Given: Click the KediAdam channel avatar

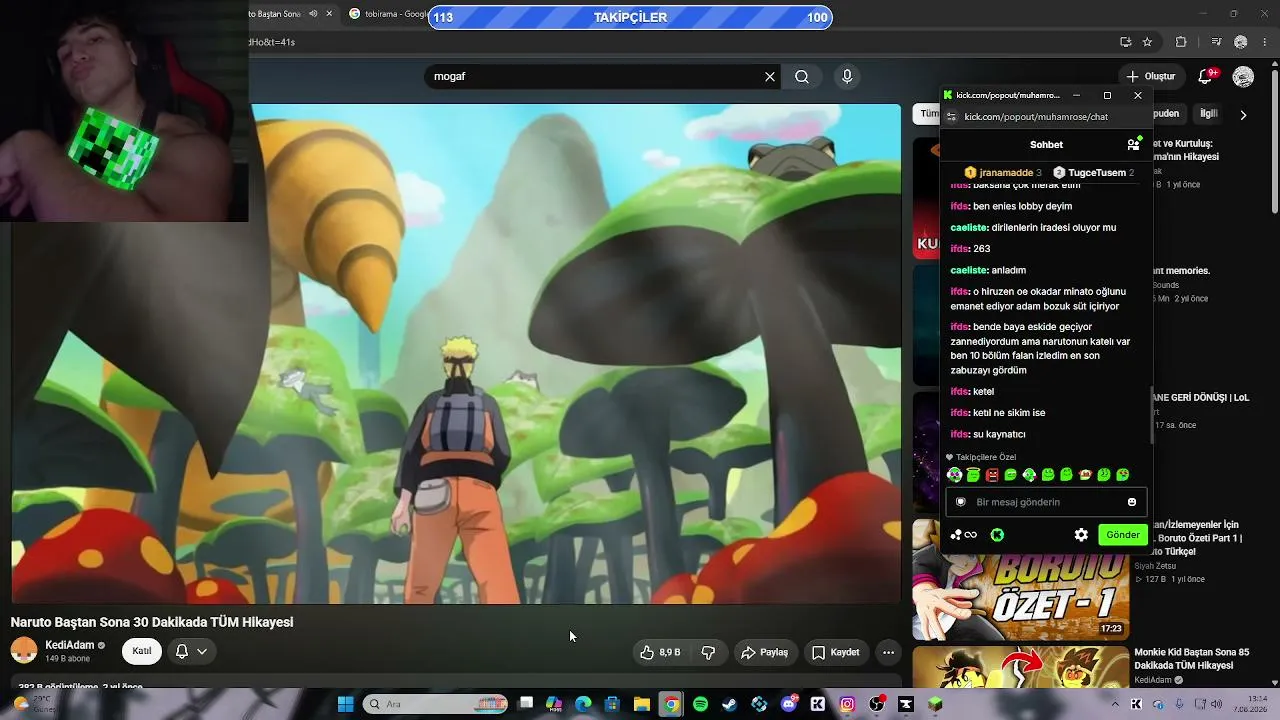Looking at the screenshot, I should pyautogui.click(x=24, y=651).
